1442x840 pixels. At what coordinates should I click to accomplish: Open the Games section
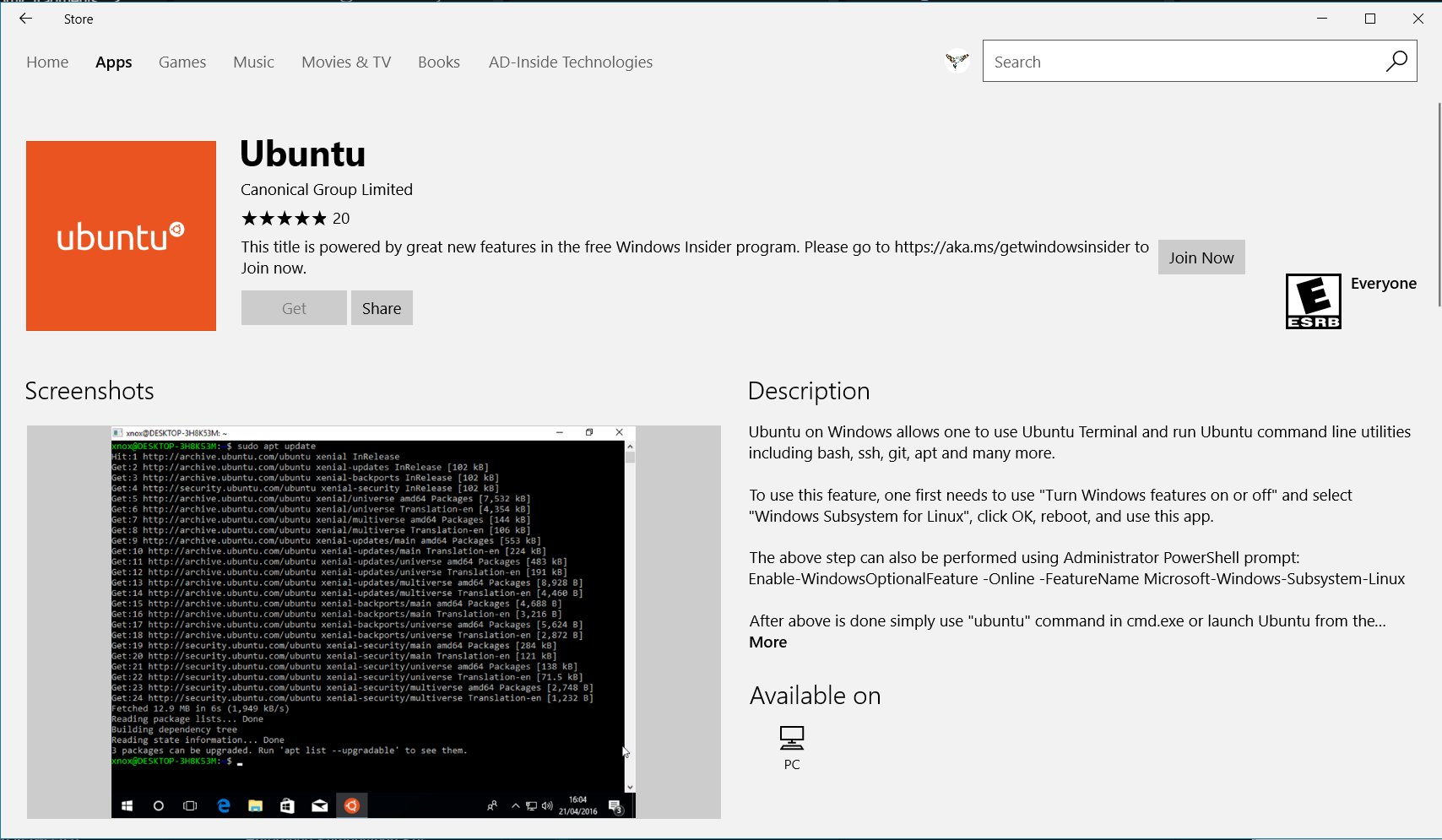[182, 62]
